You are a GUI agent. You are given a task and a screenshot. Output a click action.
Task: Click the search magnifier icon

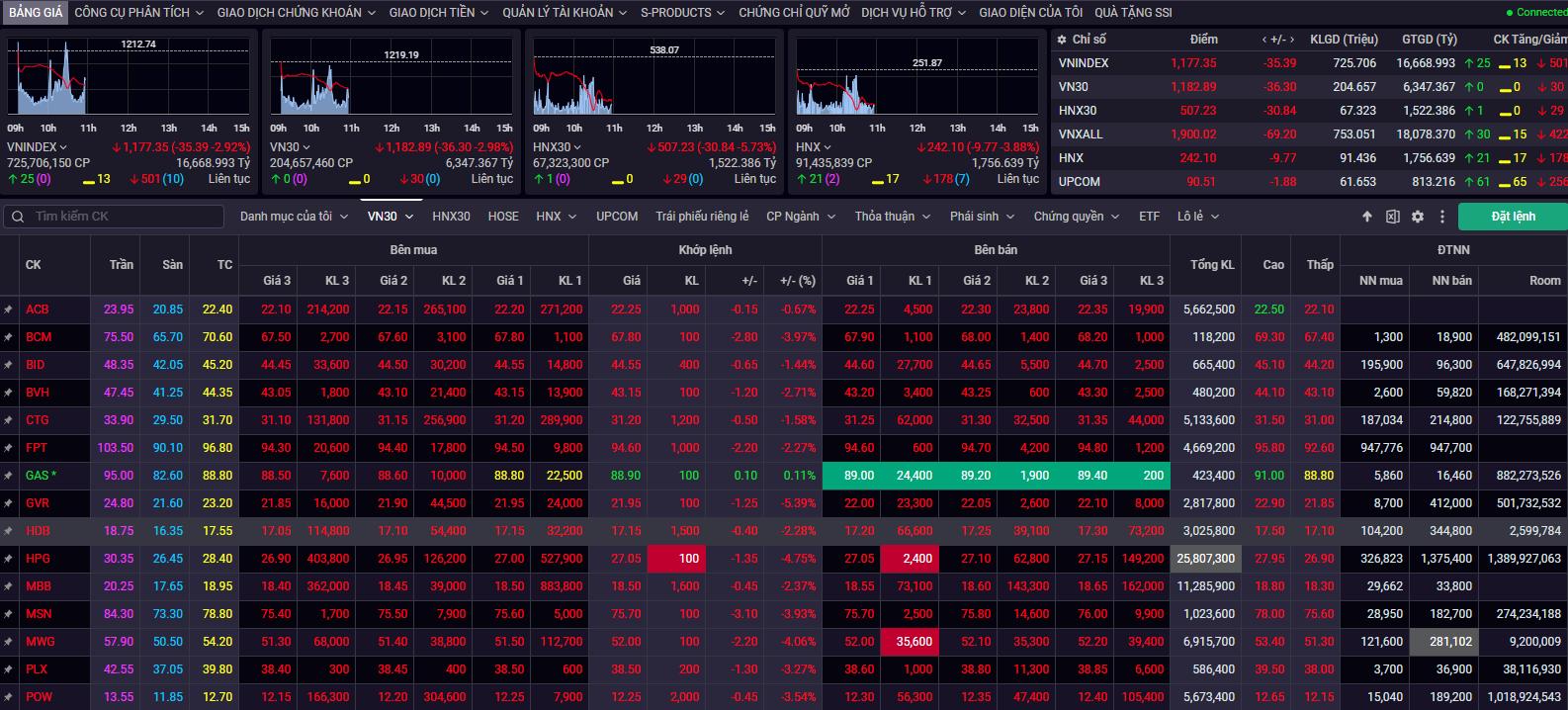pyautogui.click(x=18, y=217)
